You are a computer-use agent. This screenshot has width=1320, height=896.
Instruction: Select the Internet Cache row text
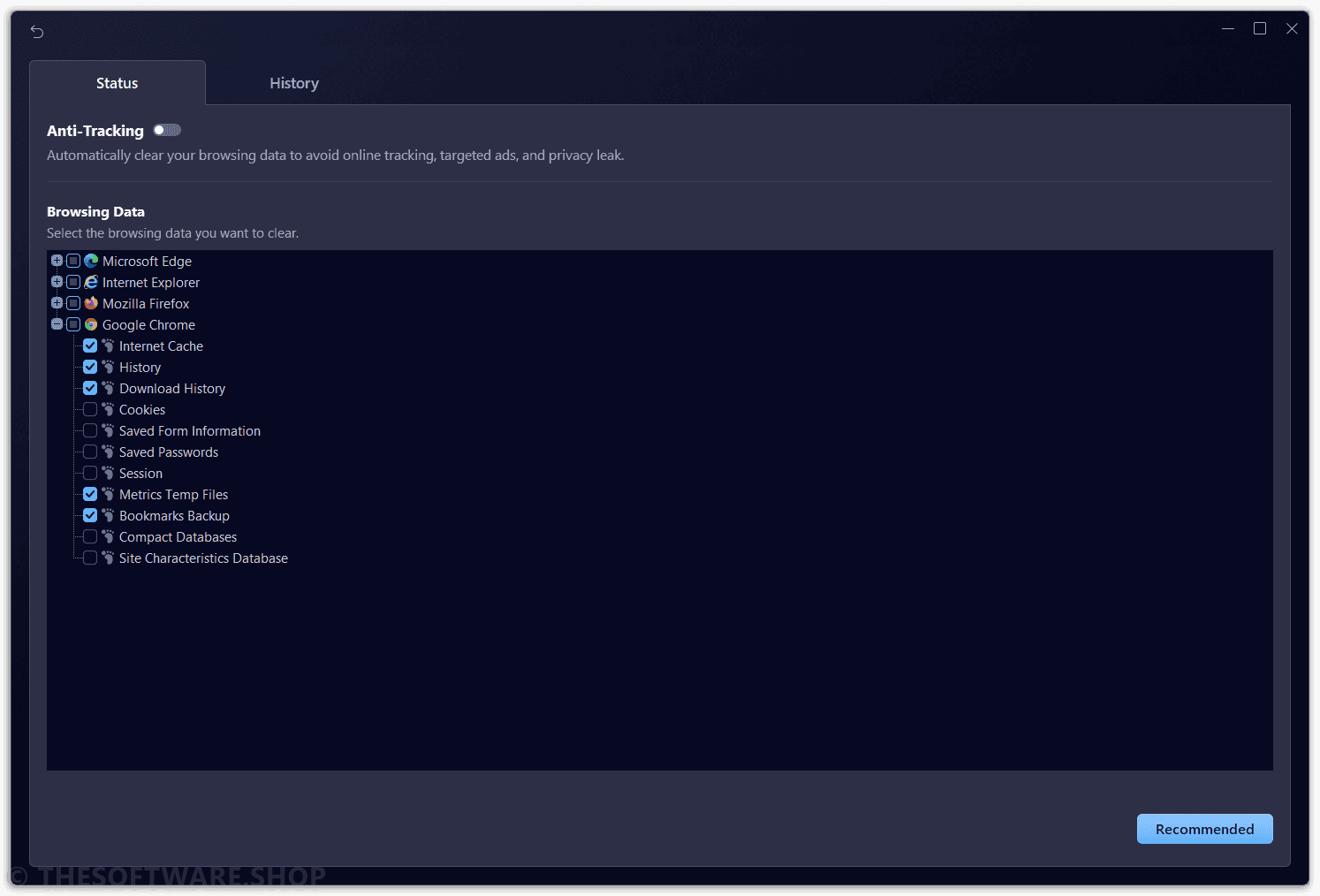(x=161, y=345)
